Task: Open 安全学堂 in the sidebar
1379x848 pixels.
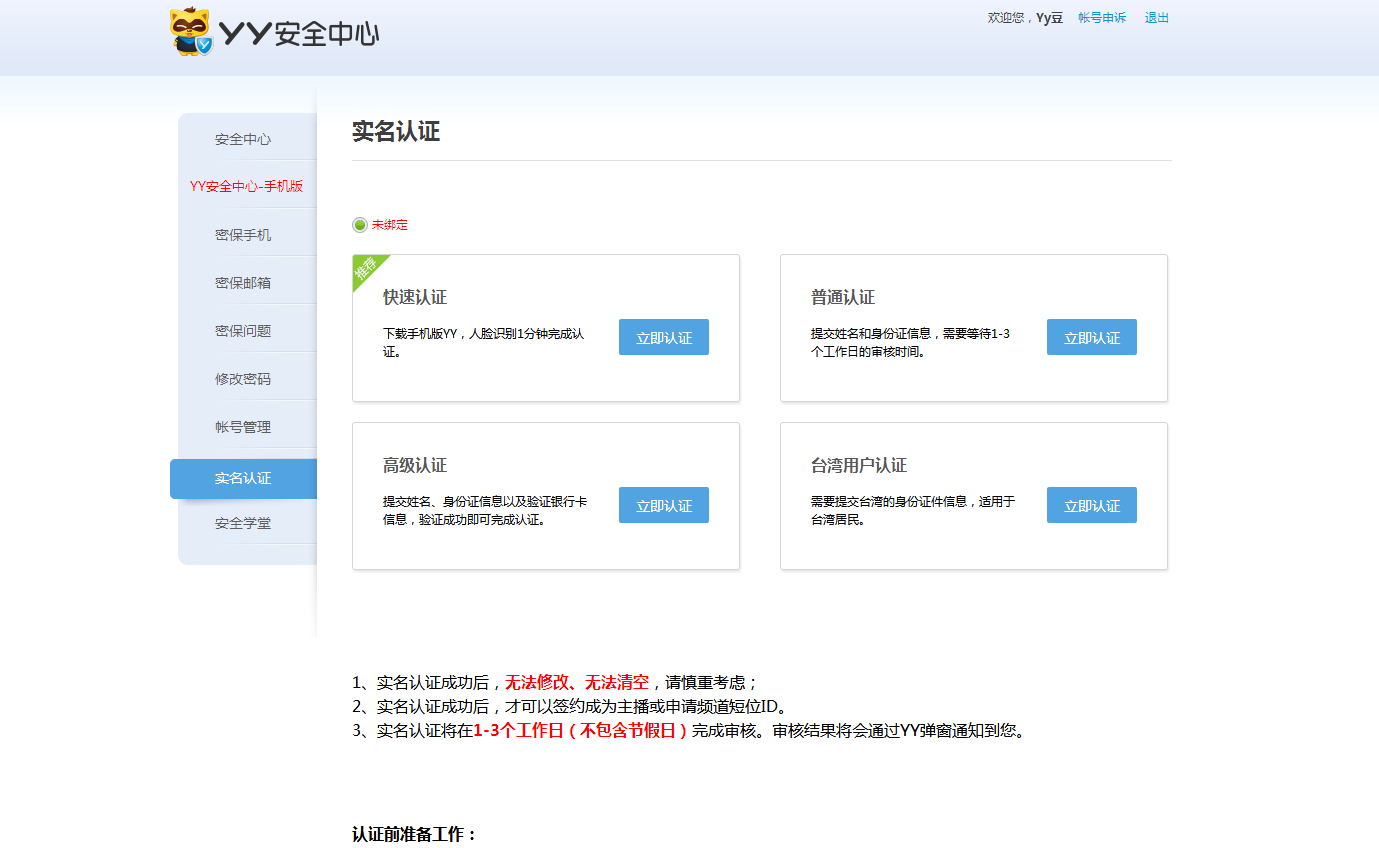Action: [245, 522]
